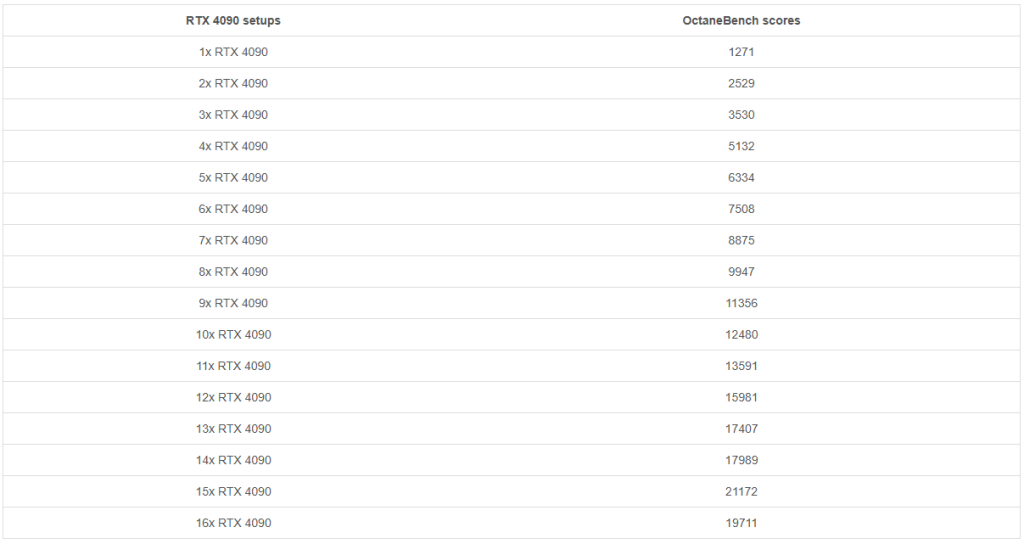This screenshot has height=544, width=1024.
Task: Select the "4x RTX 4090" cell
Action: pos(233,146)
